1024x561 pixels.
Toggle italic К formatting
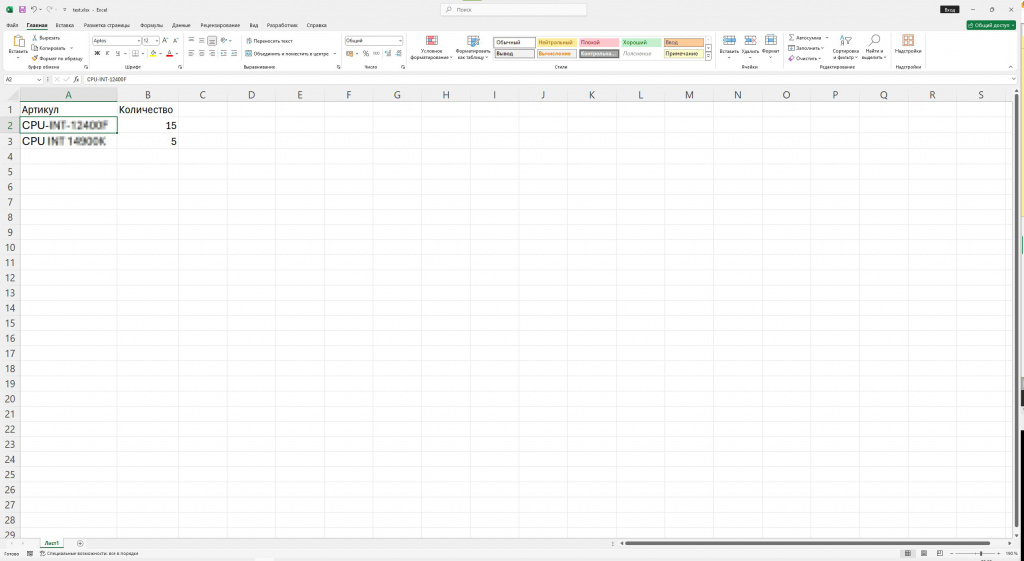[107, 54]
